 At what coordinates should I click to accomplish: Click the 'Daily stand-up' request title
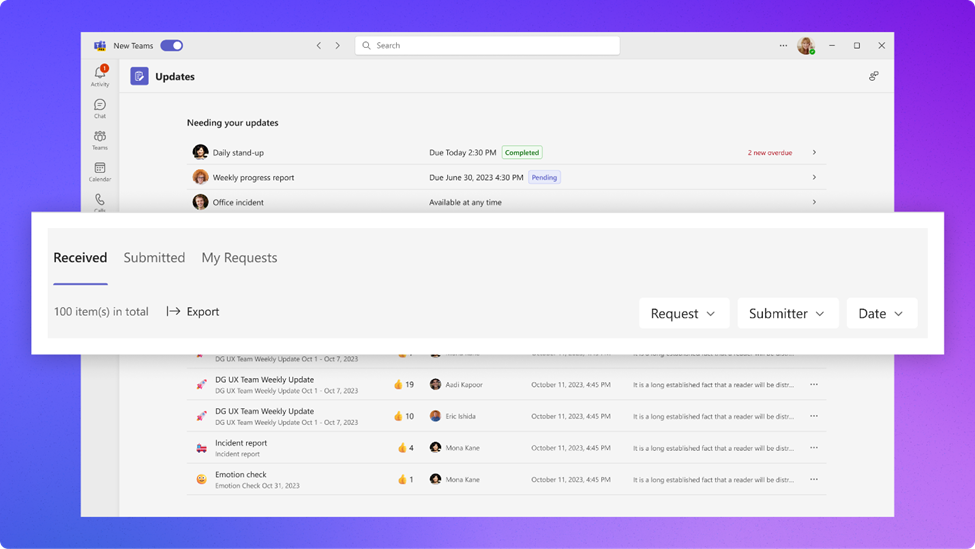coord(238,152)
